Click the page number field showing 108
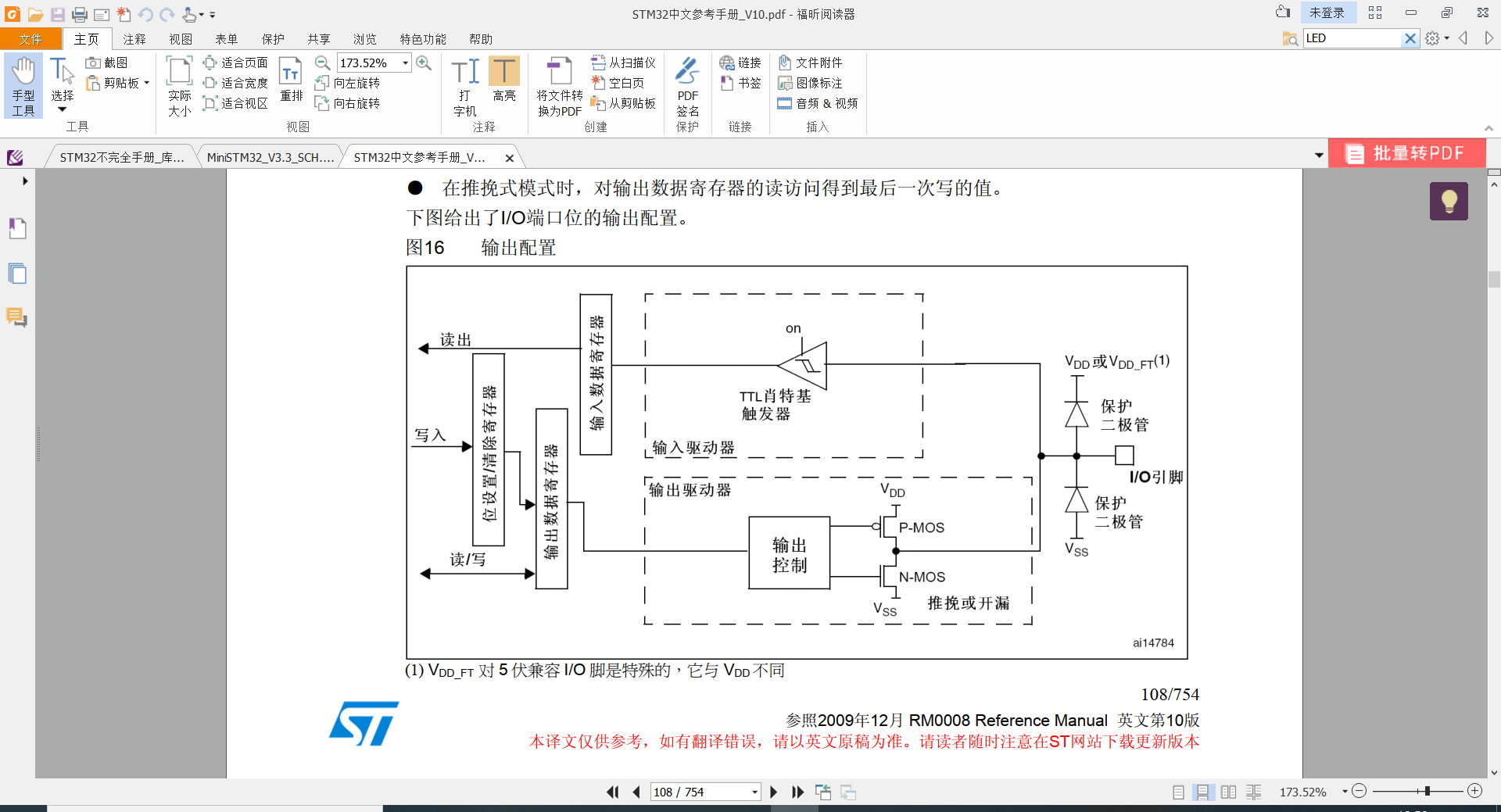The height and width of the screenshot is (812, 1501). pyautogui.click(x=700, y=792)
